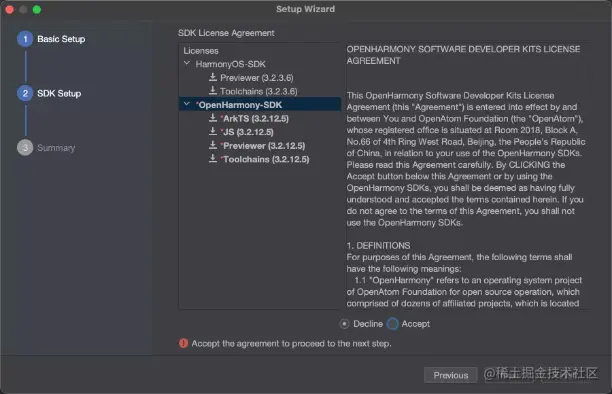Close the Setup Wizard with red button
Image resolution: width=612 pixels, height=394 pixels.
10,10
